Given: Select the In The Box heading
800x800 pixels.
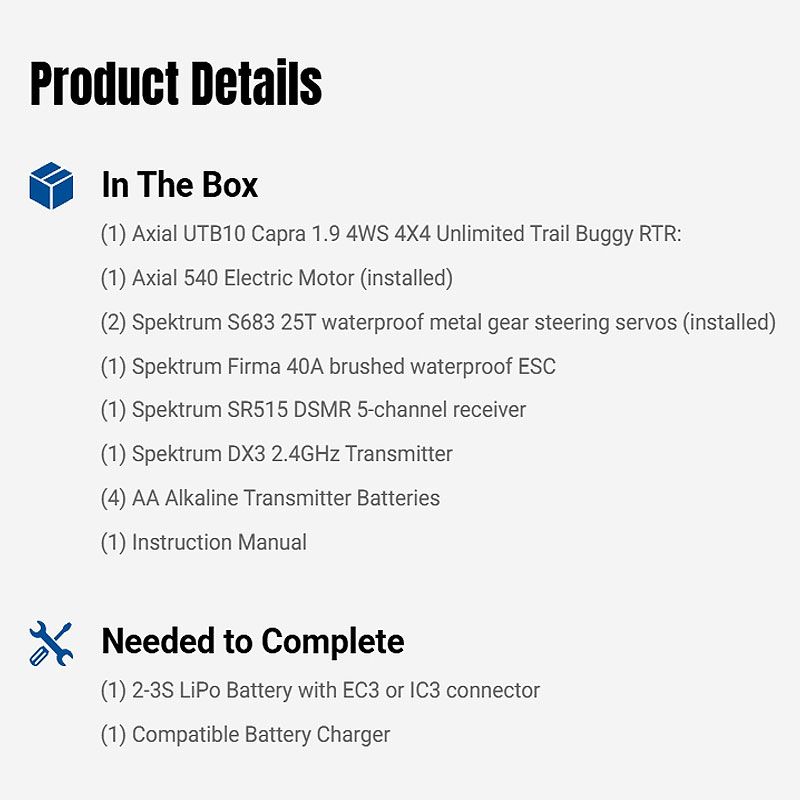Looking at the screenshot, I should point(180,185).
